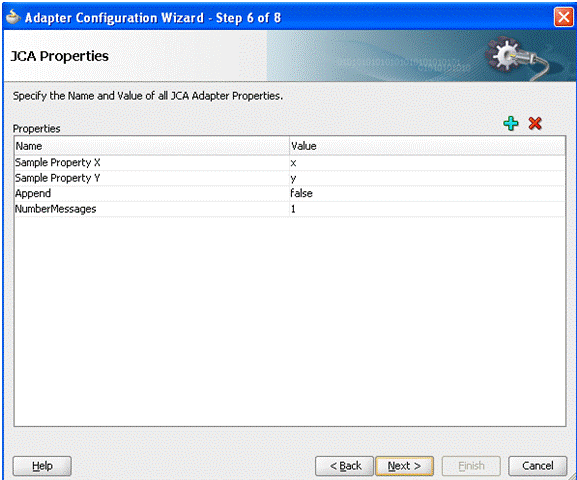
Task: Delete selected property with red X icon
Action: 535,123
